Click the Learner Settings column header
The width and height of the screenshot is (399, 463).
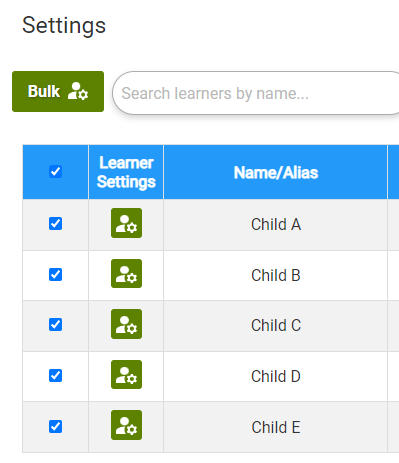(x=126, y=172)
